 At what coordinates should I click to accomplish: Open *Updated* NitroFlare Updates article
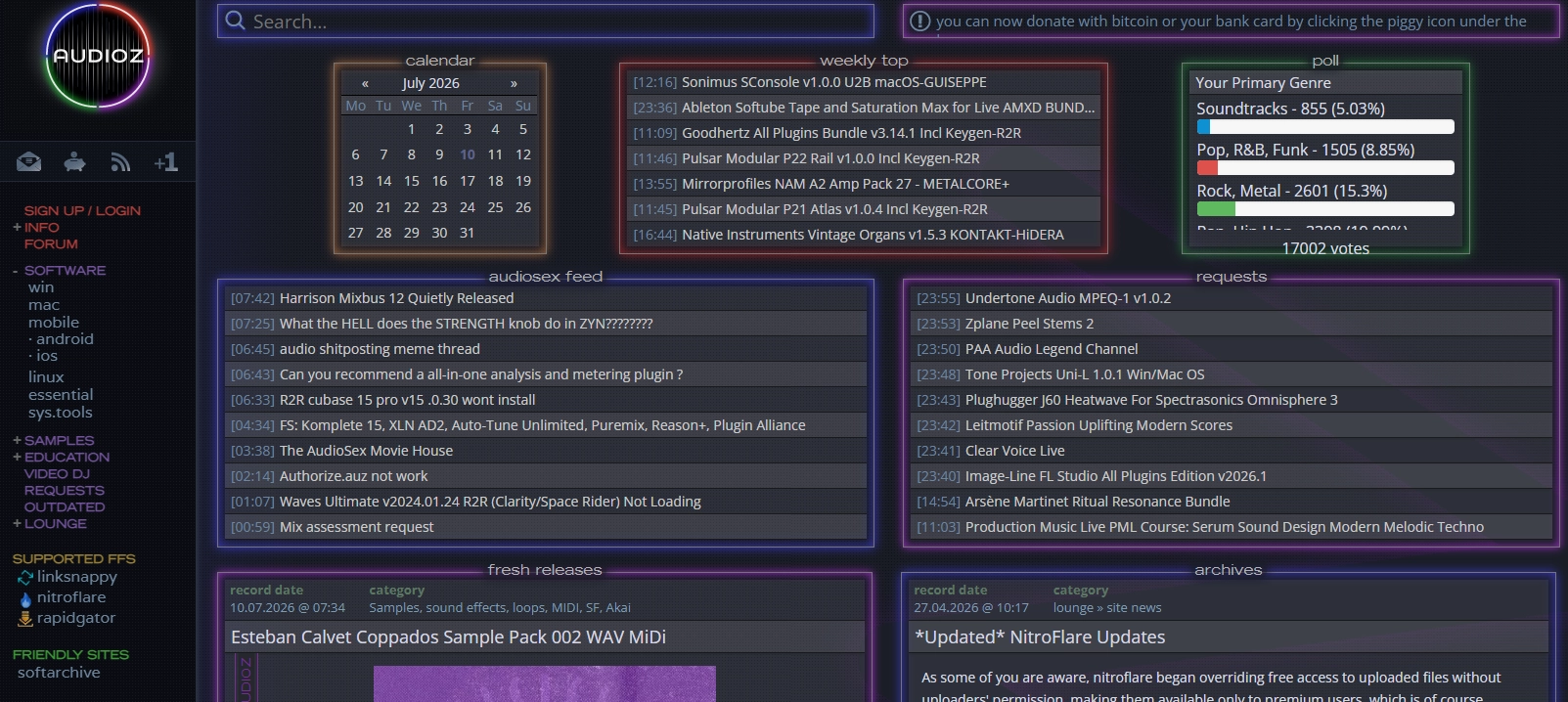(1040, 637)
